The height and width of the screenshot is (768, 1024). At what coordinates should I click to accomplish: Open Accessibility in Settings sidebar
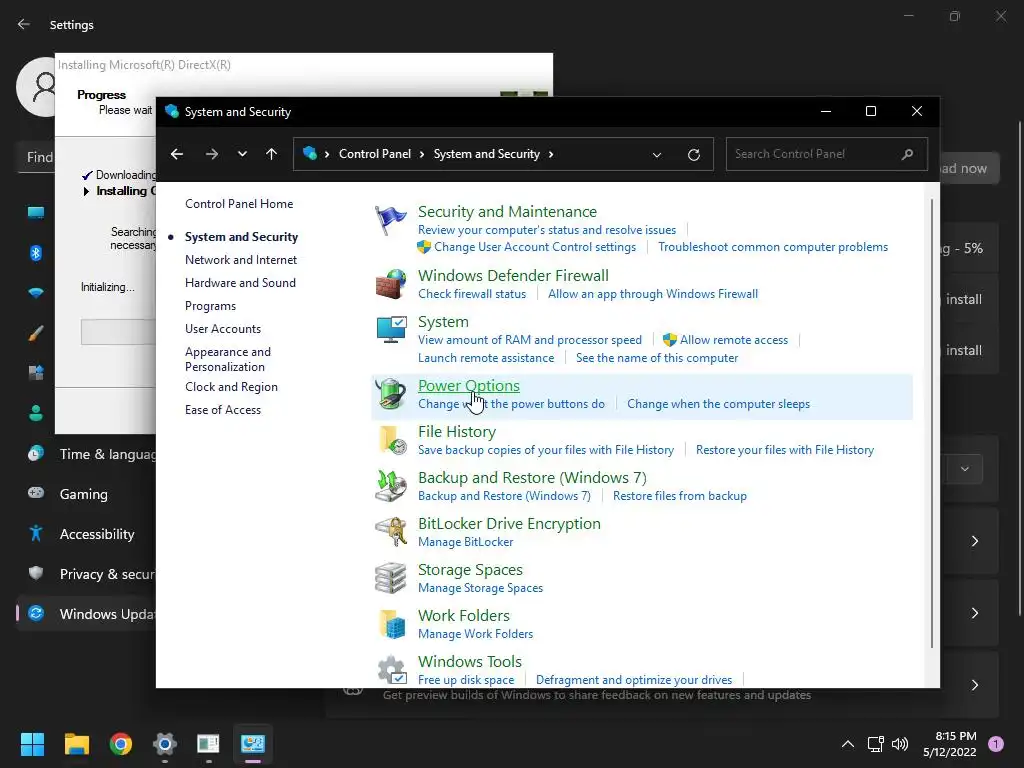[97, 534]
